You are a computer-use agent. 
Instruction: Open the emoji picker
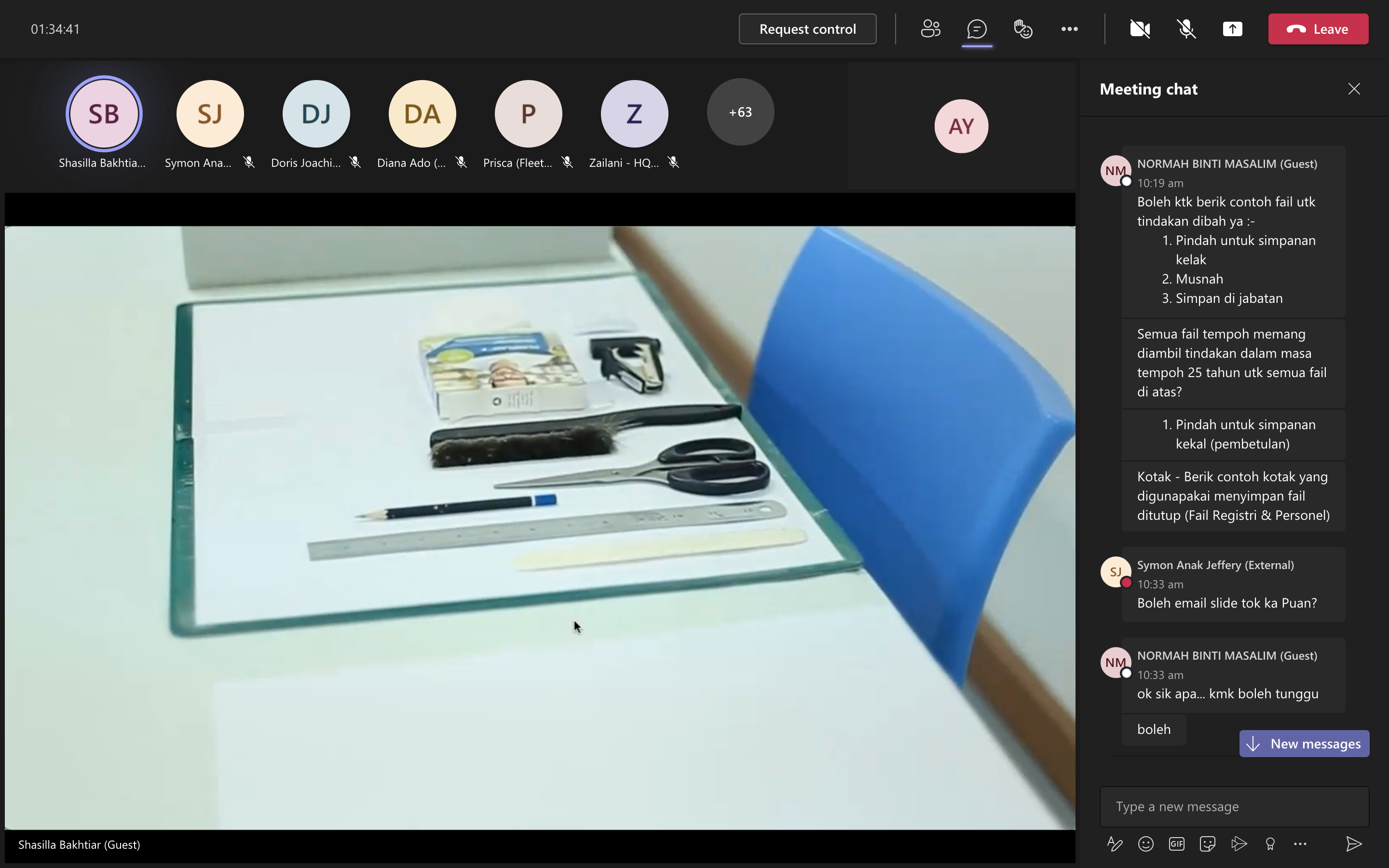click(1145, 843)
